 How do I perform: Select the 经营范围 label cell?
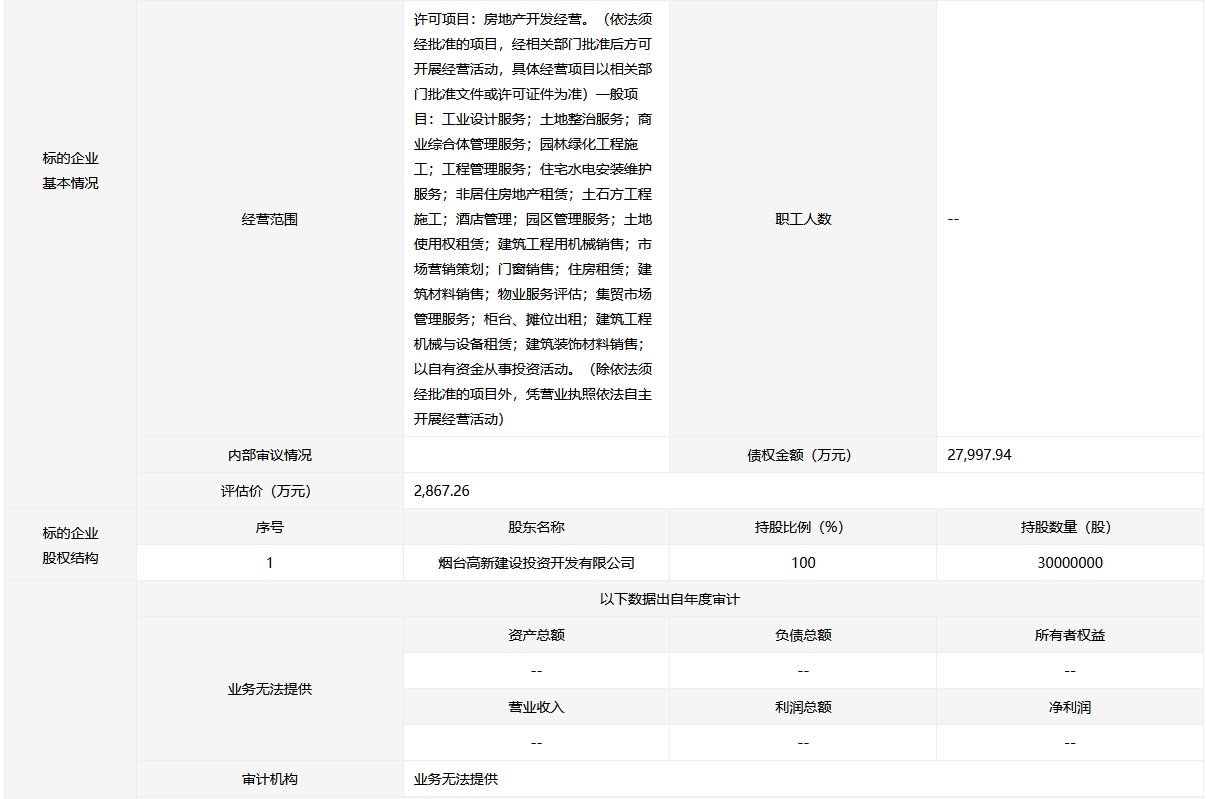tap(270, 219)
